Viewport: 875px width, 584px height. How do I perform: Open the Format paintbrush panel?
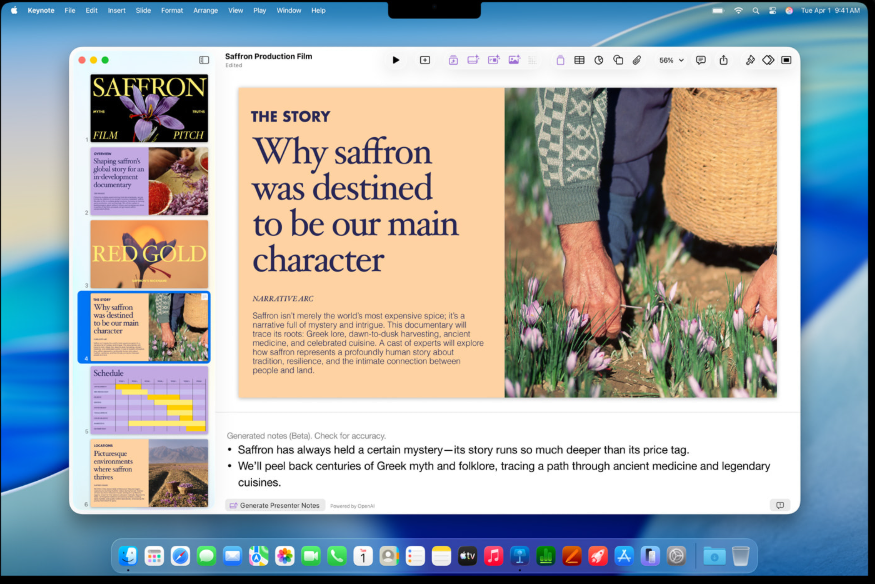(750, 60)
